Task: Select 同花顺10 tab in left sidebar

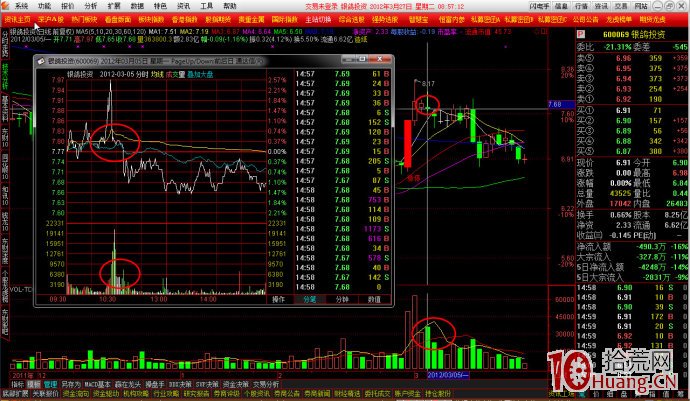Action: pos(5,166)
